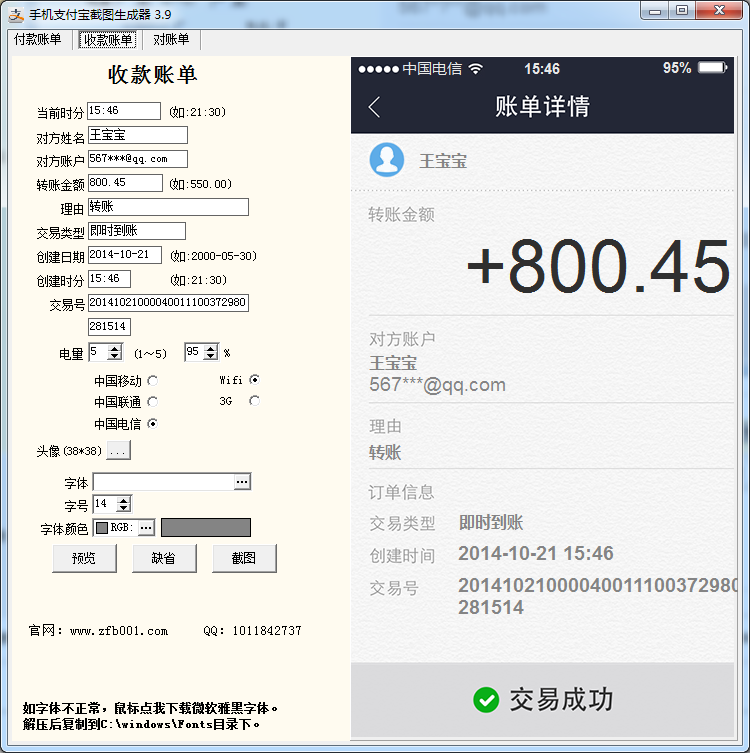The image size is (750, 753).
Task: Choose the 3G network radio button
Action: [254, 401]
